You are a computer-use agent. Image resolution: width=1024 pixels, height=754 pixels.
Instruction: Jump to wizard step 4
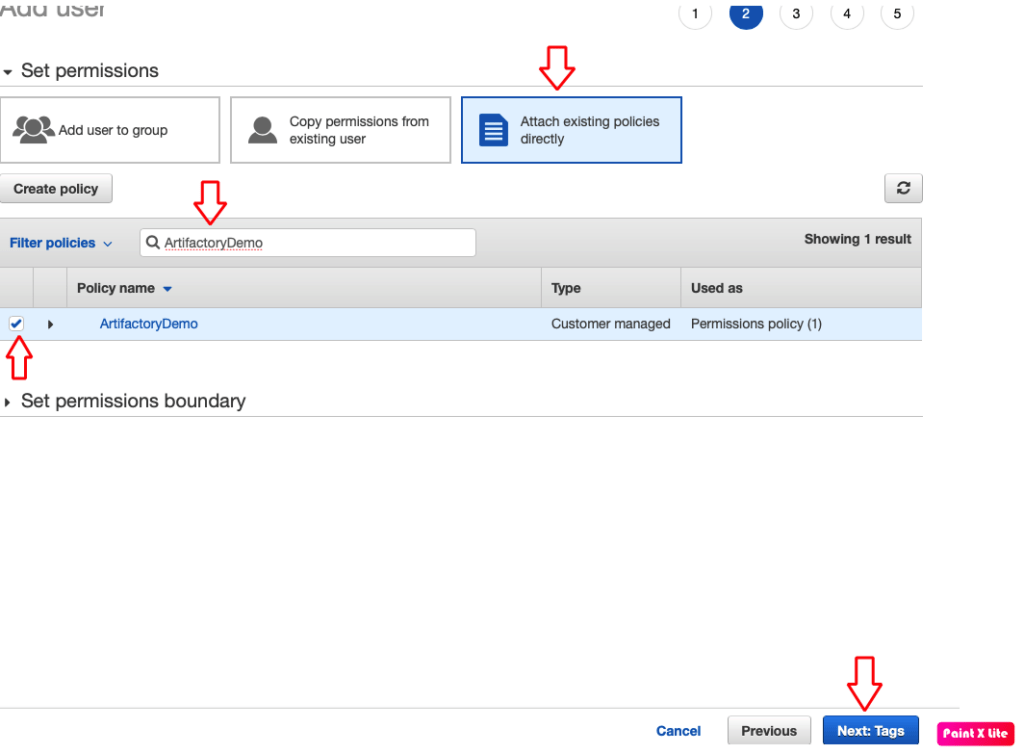pyautogui.click(x=847, y=13)
